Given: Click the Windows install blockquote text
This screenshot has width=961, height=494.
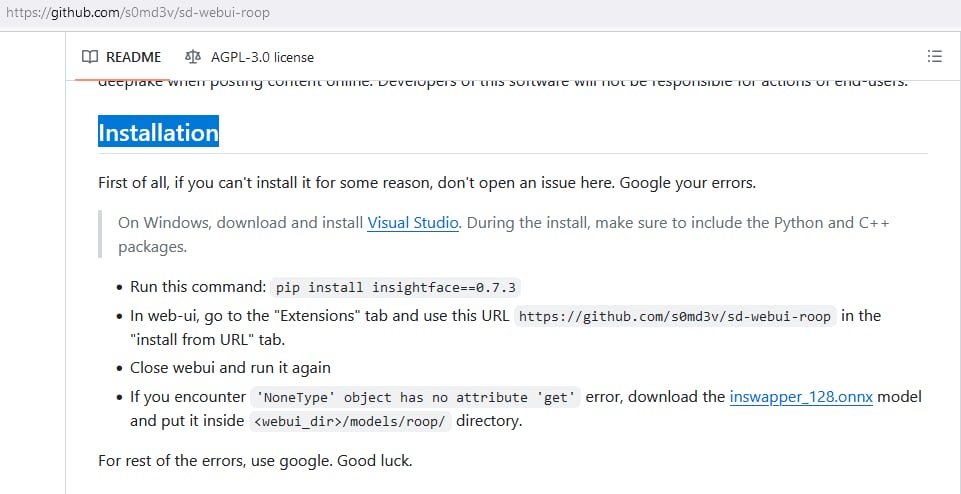Looking at the screenshot, I should point(504,234).
